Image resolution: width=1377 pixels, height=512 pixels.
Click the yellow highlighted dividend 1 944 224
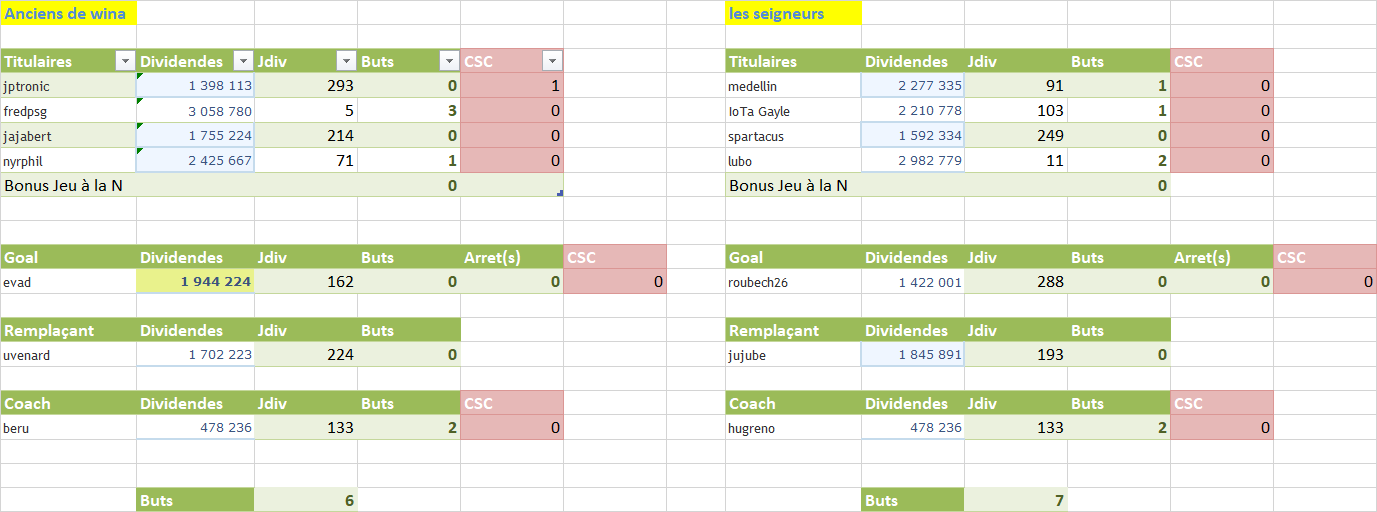click(196, 282)
